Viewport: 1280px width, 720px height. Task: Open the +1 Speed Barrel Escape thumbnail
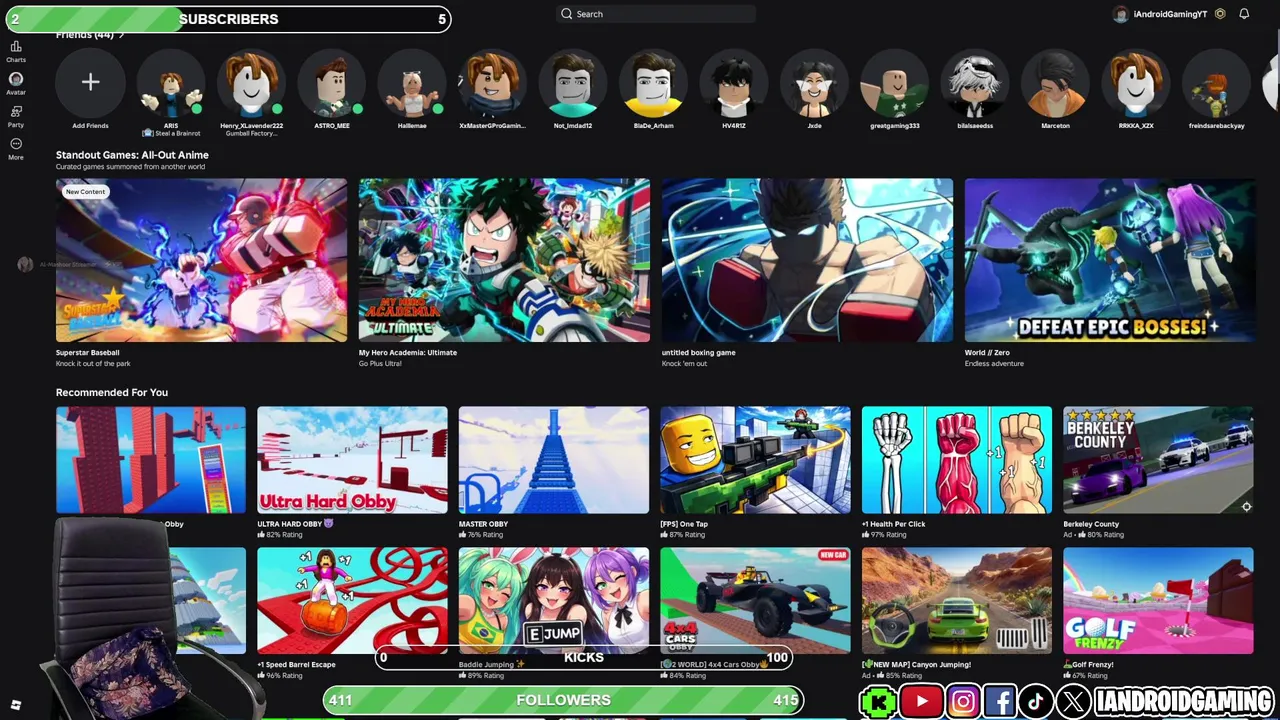click(x=352, y=600)
